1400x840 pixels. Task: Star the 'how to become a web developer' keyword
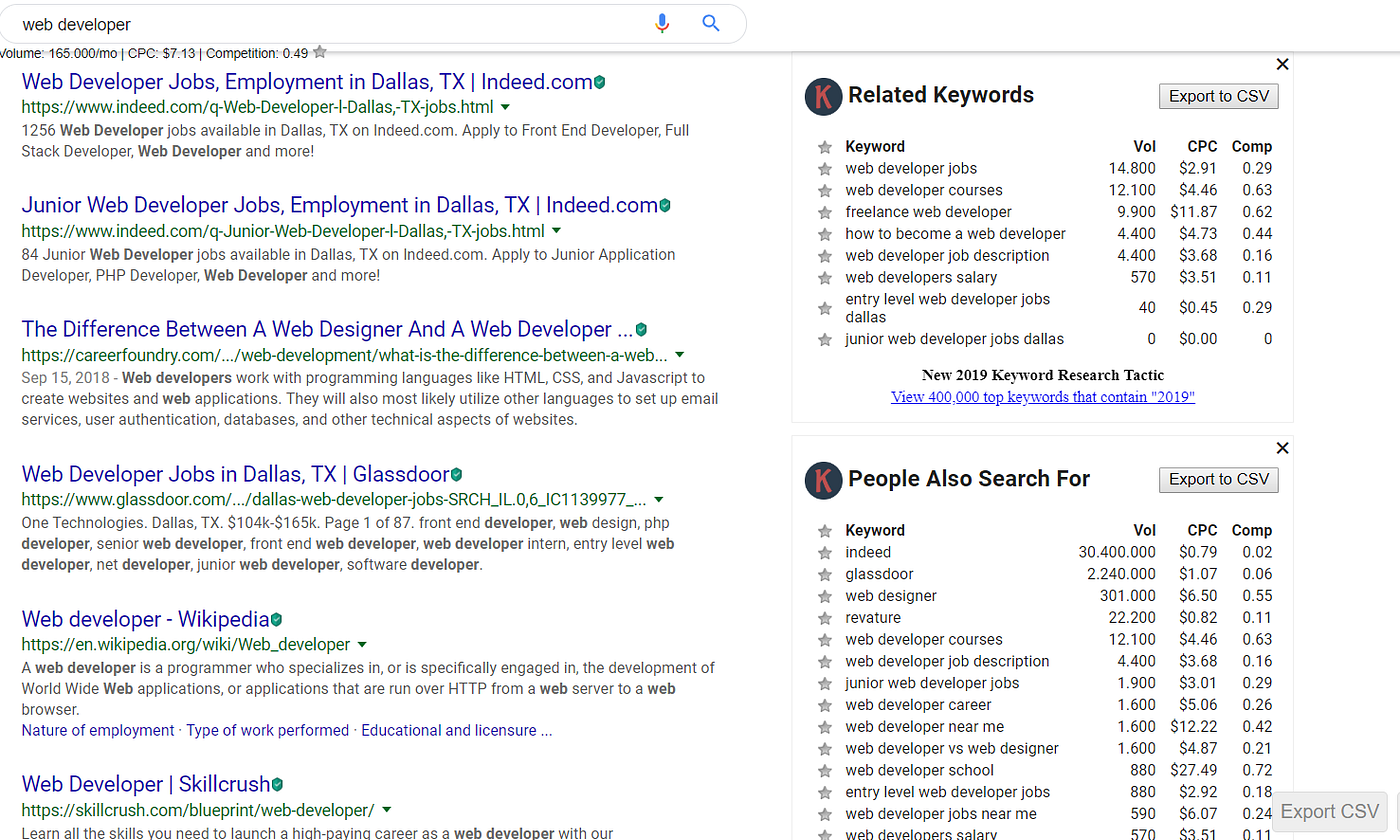click(825, 235)
